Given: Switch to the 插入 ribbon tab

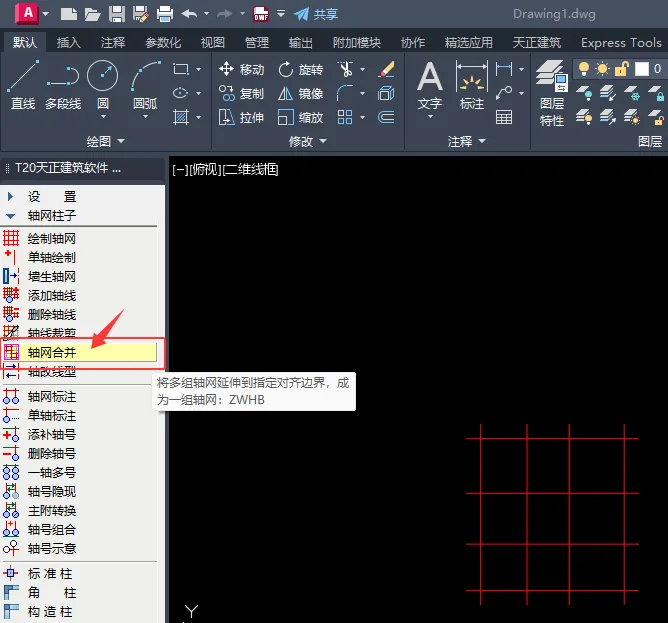Looking at the screenshot, I should [x=68, y=43].
